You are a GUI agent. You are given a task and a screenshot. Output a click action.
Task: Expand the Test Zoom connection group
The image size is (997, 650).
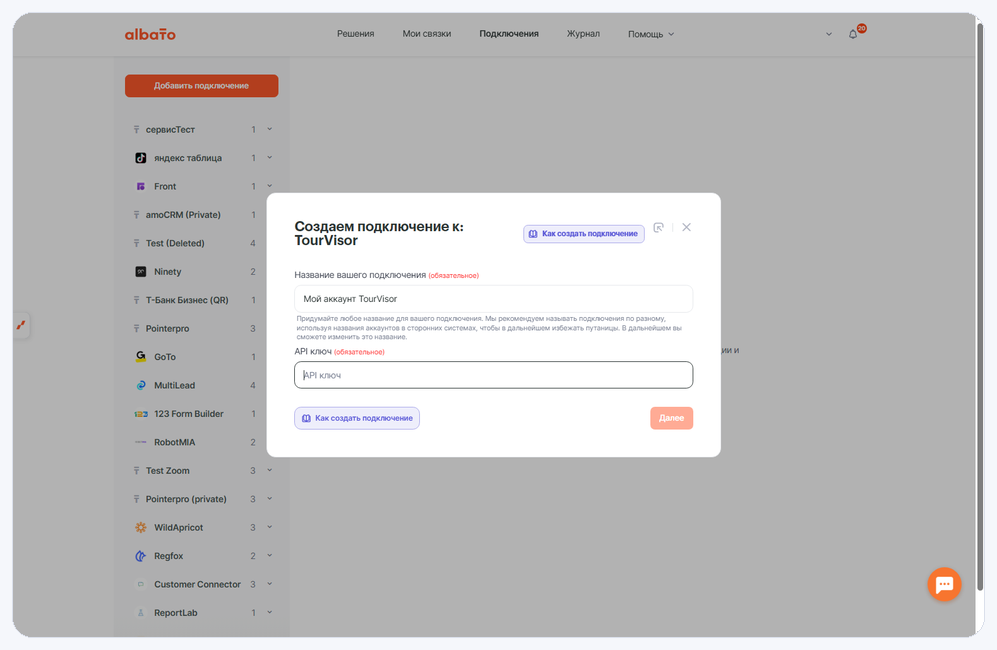click(x=270, y=471)
